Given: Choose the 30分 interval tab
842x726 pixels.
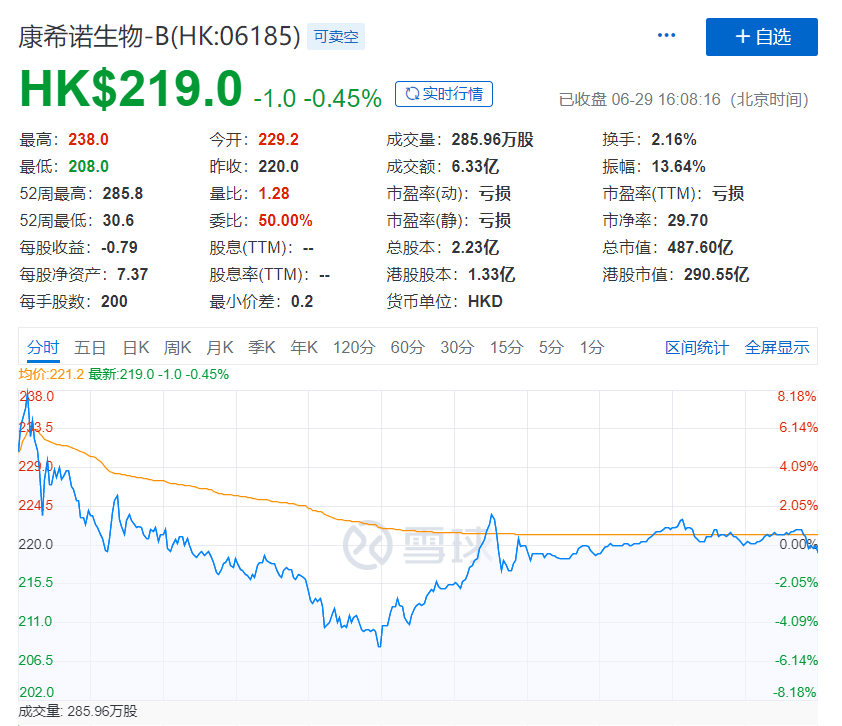Looking at the screenshot, I should point(457,348).
